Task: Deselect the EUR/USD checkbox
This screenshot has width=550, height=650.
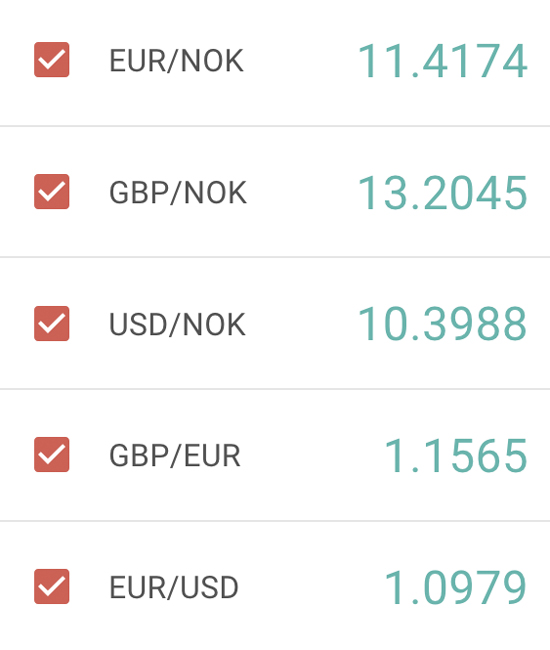Action: point(51,586)
